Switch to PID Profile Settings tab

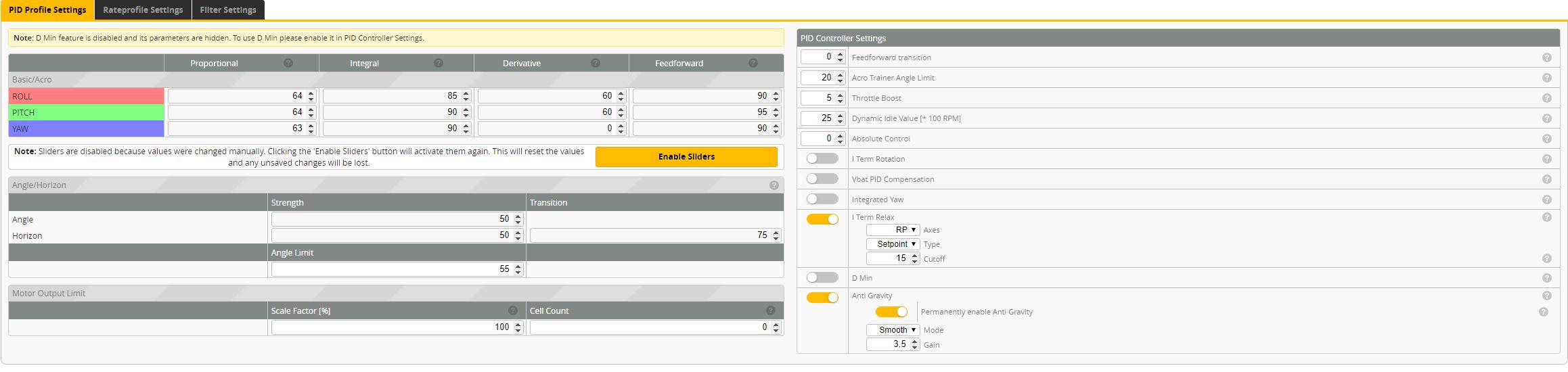coord(47,10)
